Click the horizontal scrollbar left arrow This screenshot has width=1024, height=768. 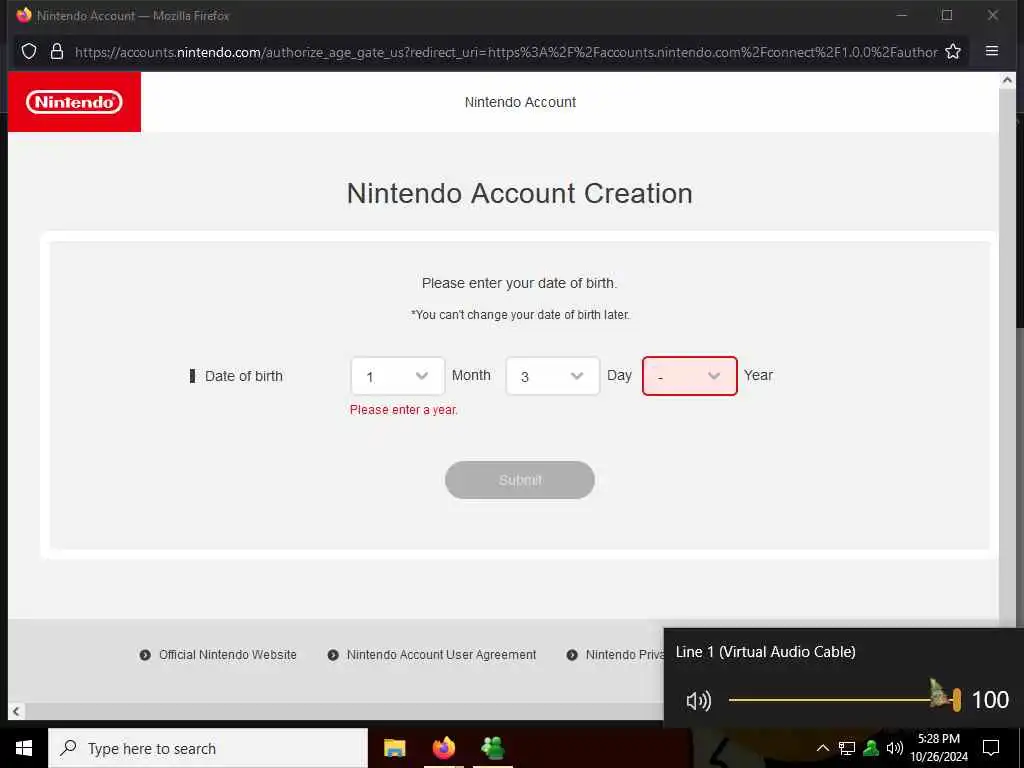[x=16, y=711]
